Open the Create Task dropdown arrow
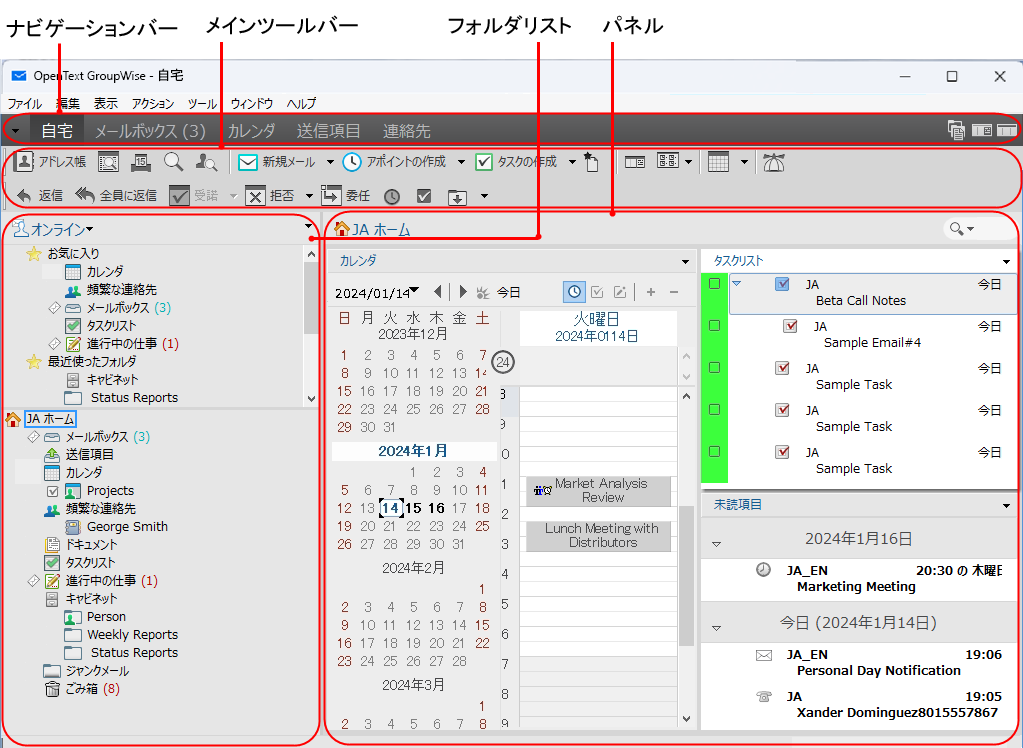The height and width of the screenshot is (748, 1023). [572, 163]
